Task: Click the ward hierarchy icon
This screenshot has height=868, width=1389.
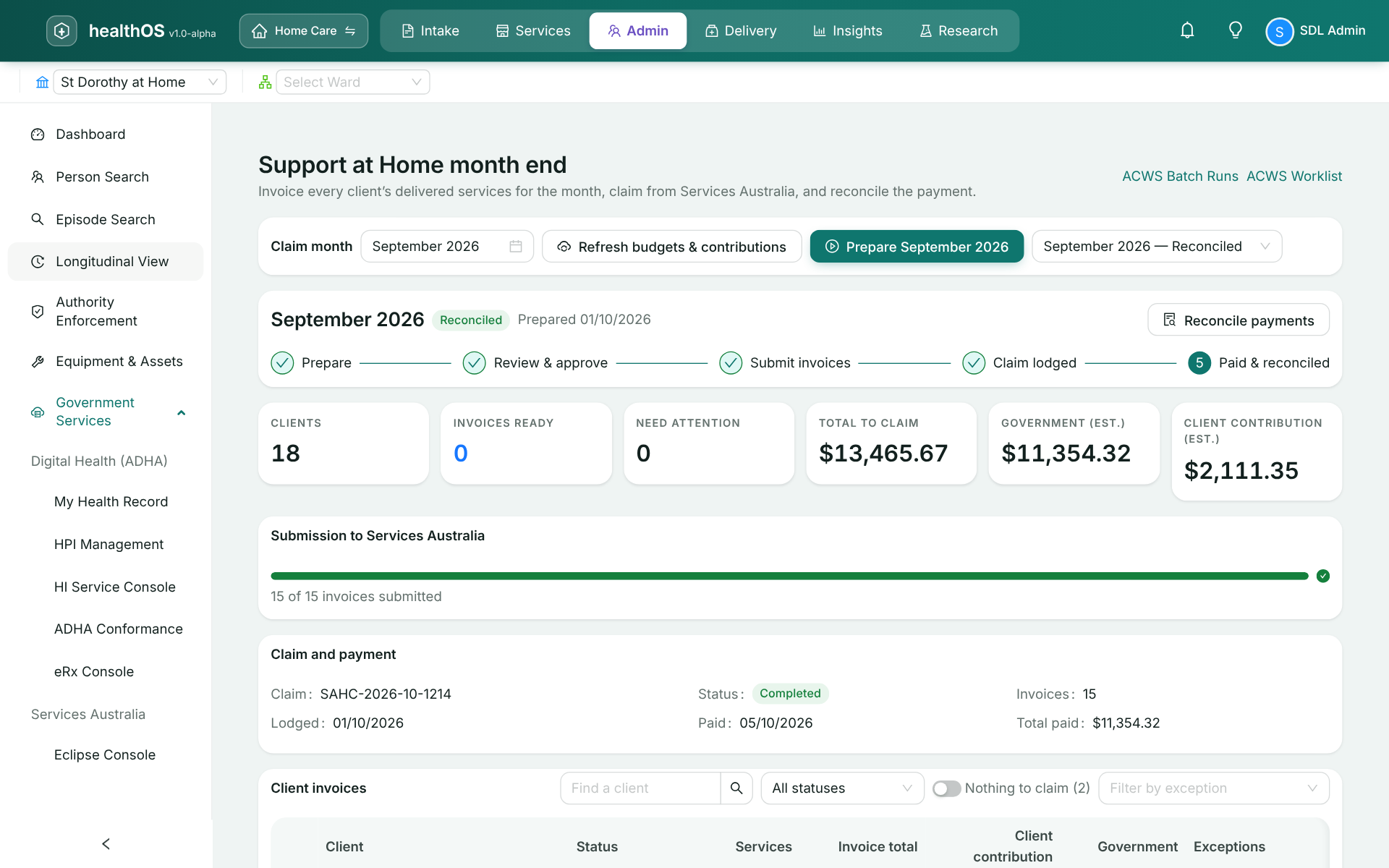Action: [266, 82]
